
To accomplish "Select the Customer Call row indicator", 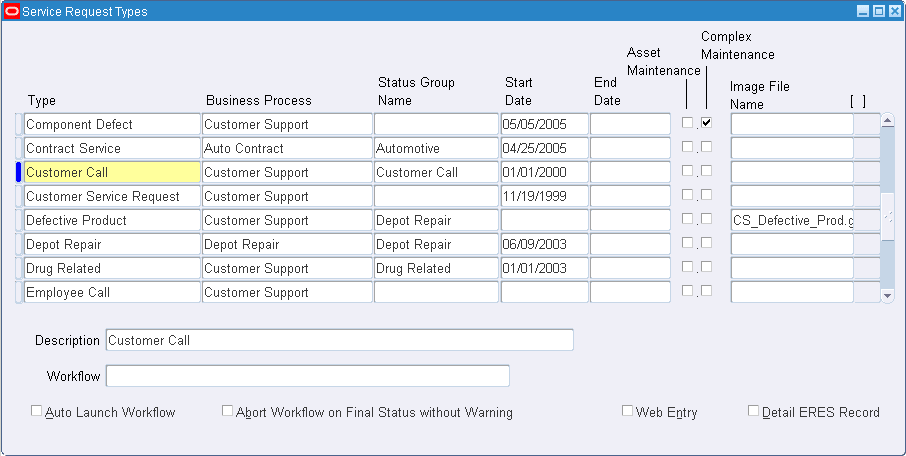I will (19, 172).
